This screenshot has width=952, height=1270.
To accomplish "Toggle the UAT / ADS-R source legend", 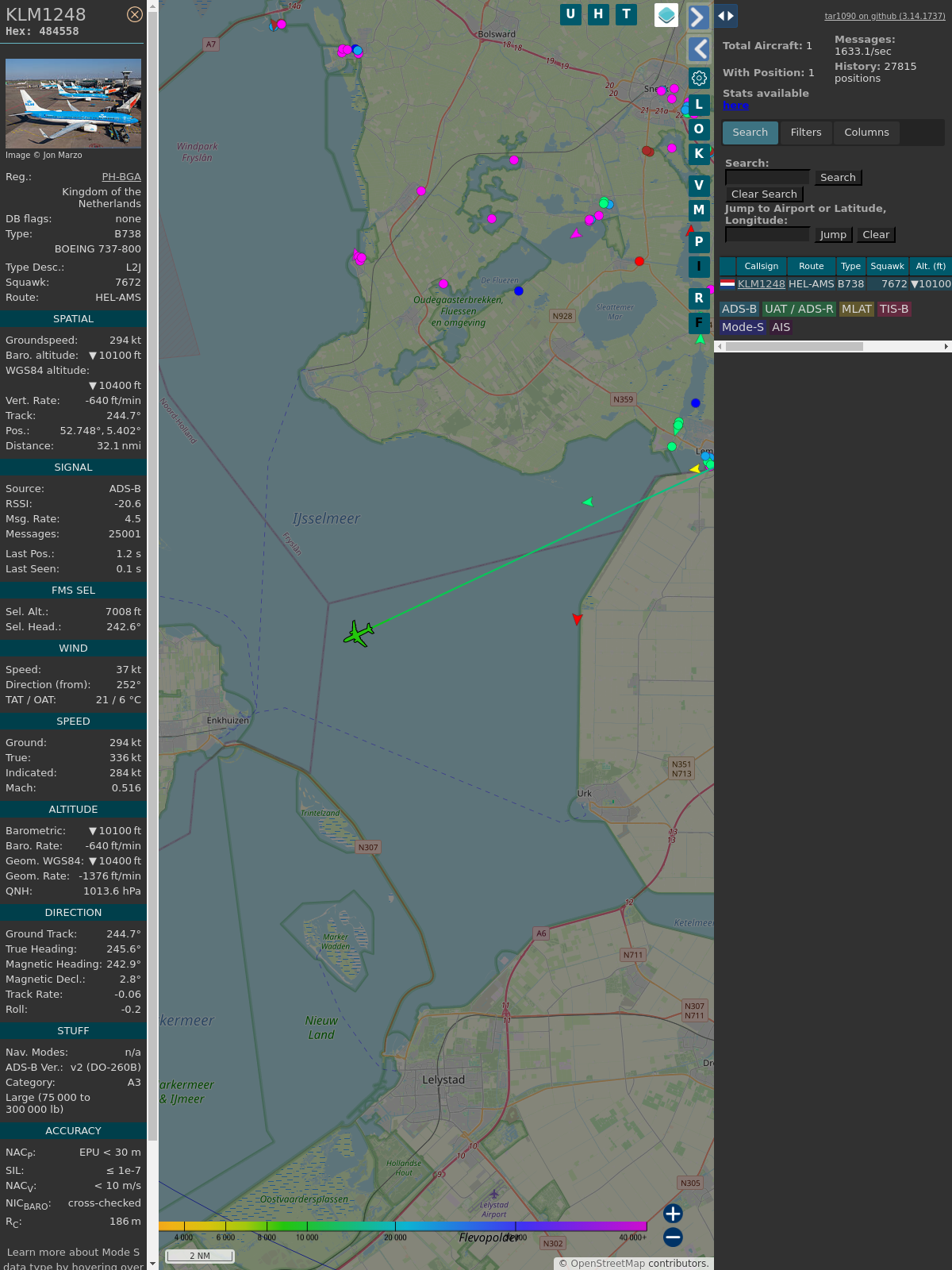I will coord(799,310).
